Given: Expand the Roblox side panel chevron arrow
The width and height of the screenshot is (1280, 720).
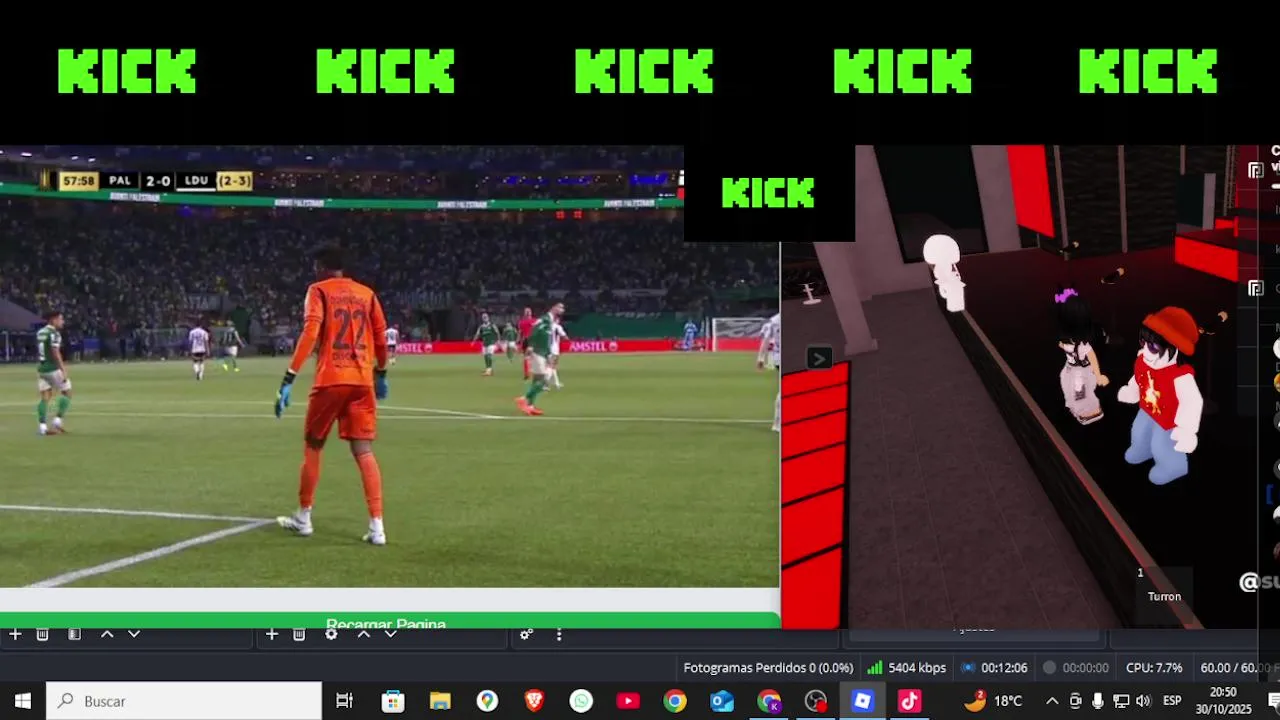Looking at the screenshot, I should (818, 358).
